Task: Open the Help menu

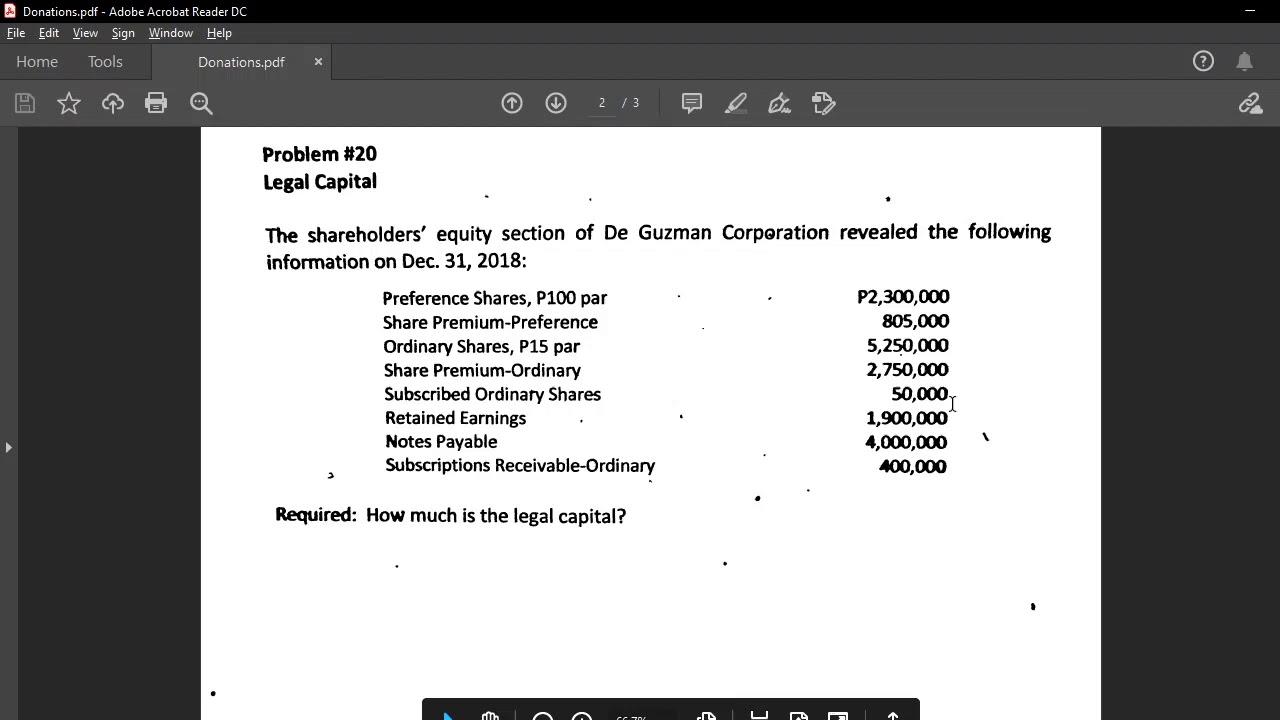Action: tap(219, 33)
